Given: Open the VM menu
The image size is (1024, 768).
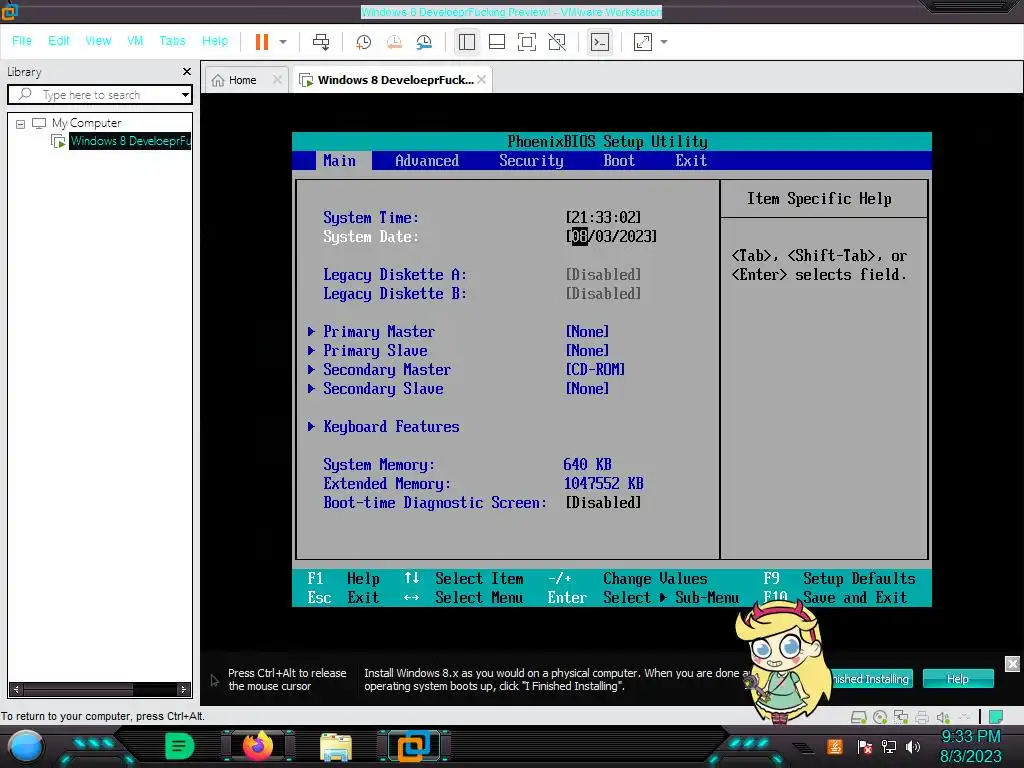Looking at the screenshot, I should click(135, 40).
